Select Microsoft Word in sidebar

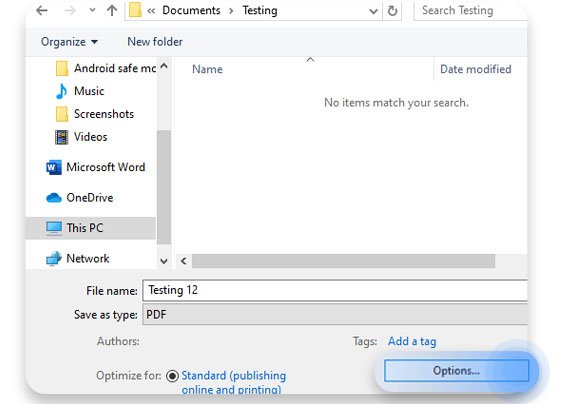pyautogui.click(x=95, y=167)
